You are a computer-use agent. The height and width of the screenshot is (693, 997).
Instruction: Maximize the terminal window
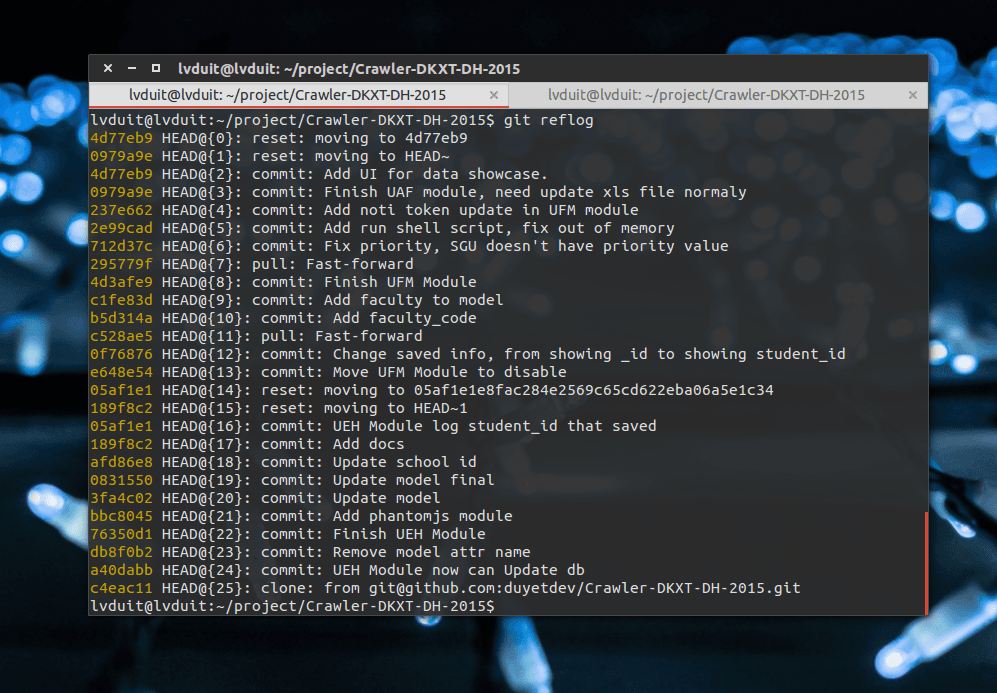coord(155,68)
